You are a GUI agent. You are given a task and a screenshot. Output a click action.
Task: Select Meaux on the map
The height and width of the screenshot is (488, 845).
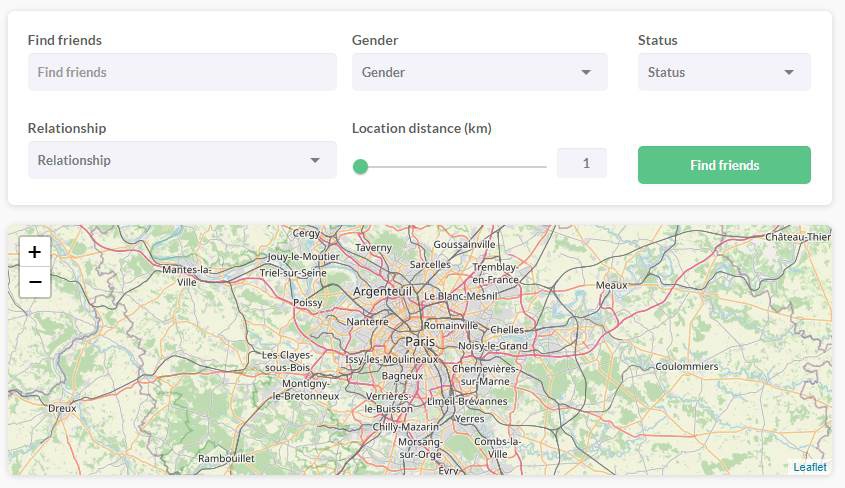(x=611, y=285)
